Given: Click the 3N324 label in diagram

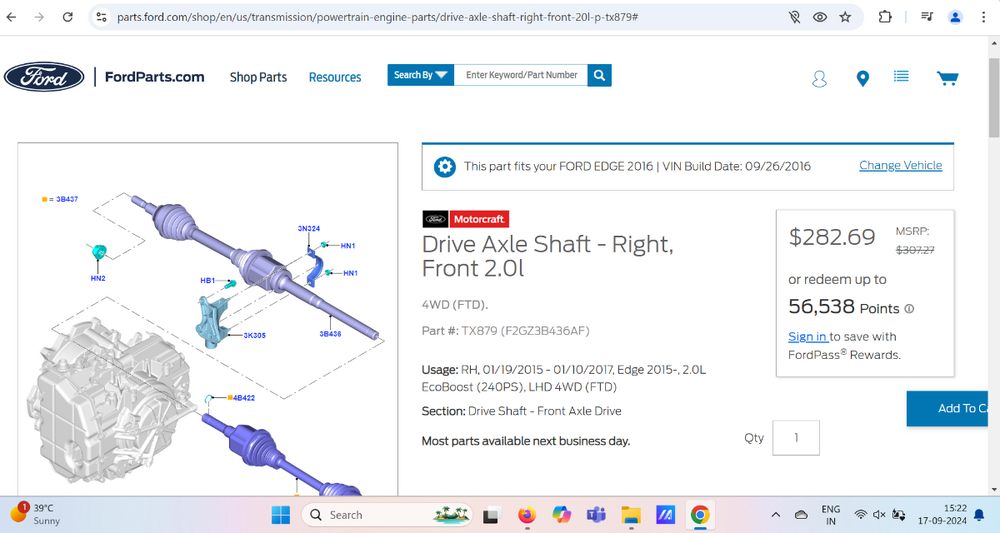Looking at the screenshot, I should pyautogui.click(x=309, y=228).
